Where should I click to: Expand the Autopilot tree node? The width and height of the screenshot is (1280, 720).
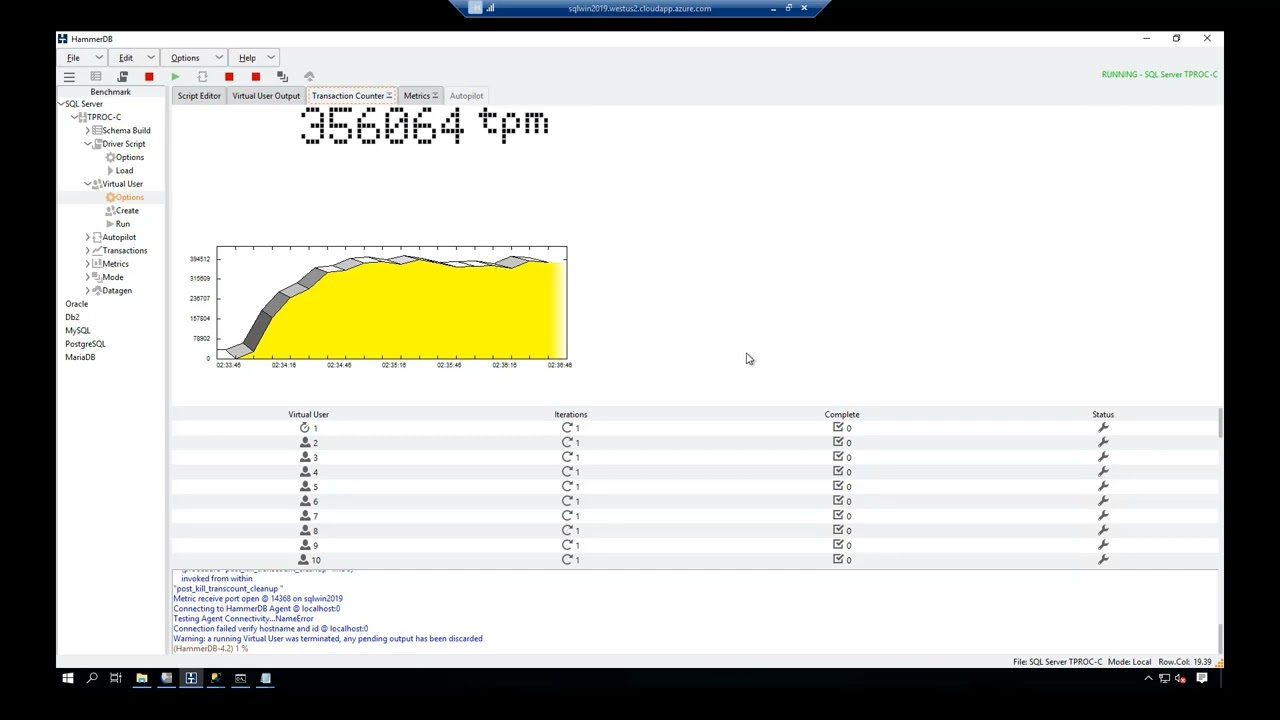[x=87, y=237]
